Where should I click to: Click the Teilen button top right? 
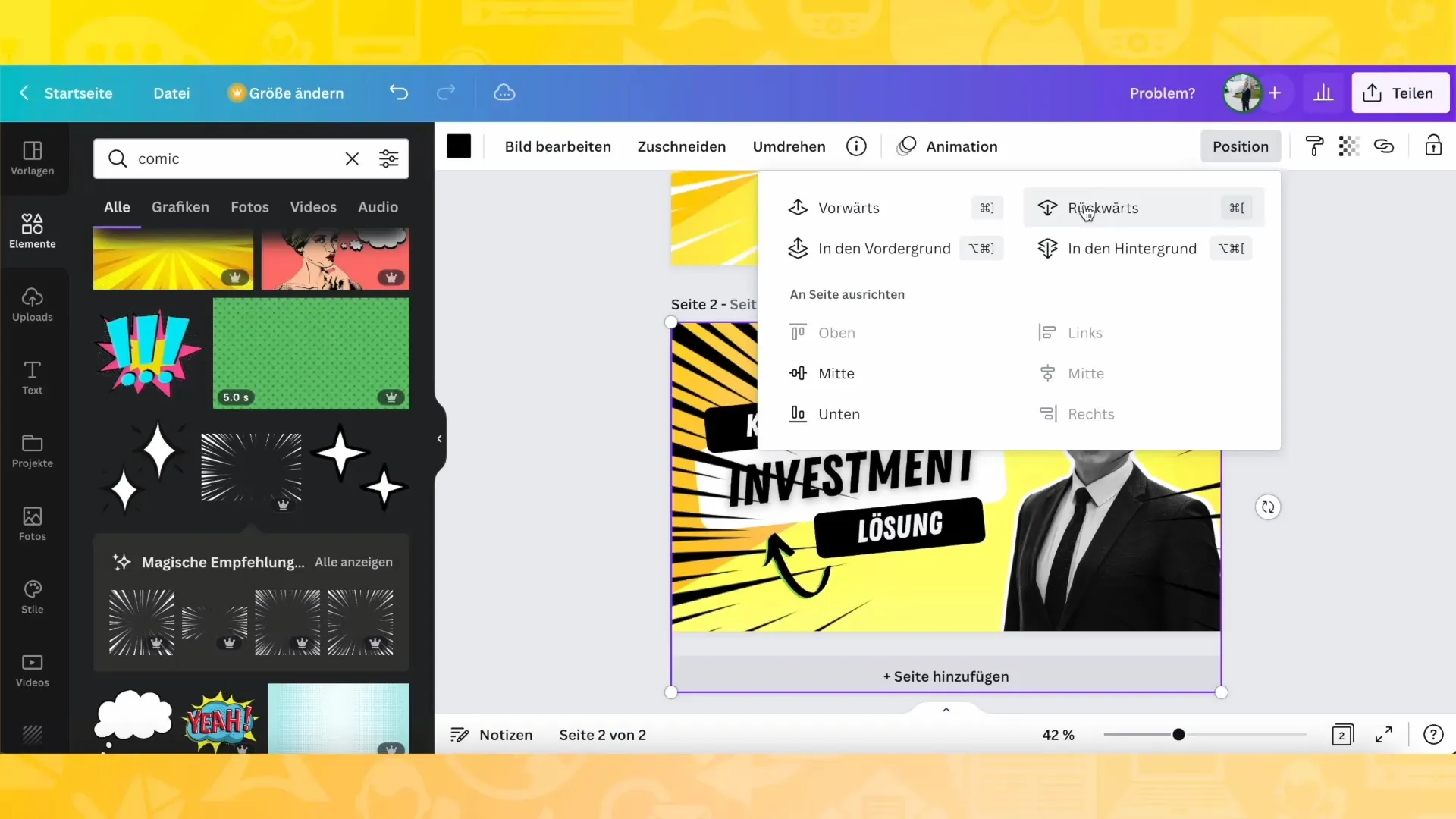click(x=1404, y=92)
